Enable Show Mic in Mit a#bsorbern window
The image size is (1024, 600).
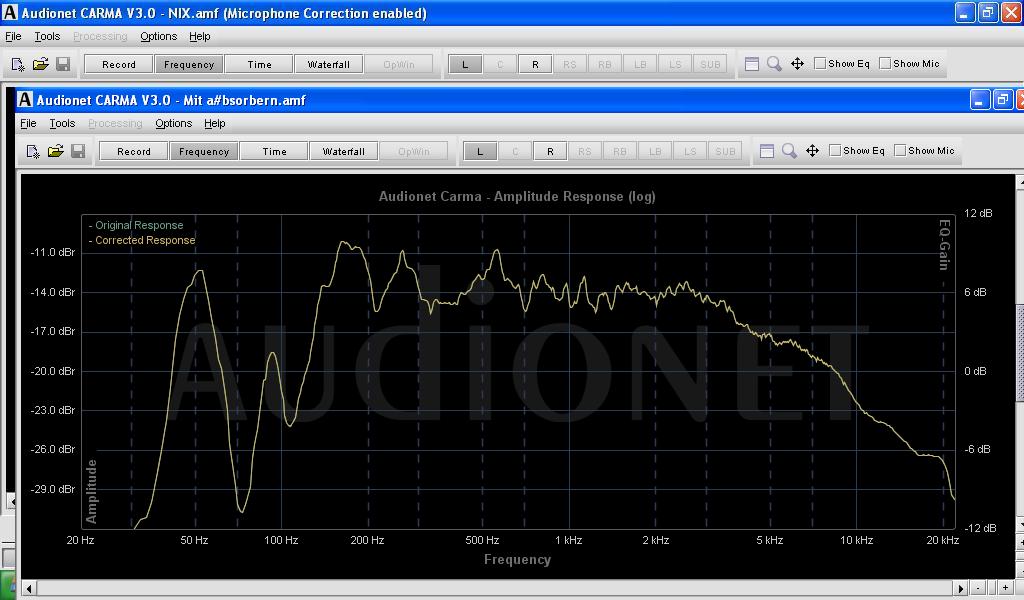[900, 151]
